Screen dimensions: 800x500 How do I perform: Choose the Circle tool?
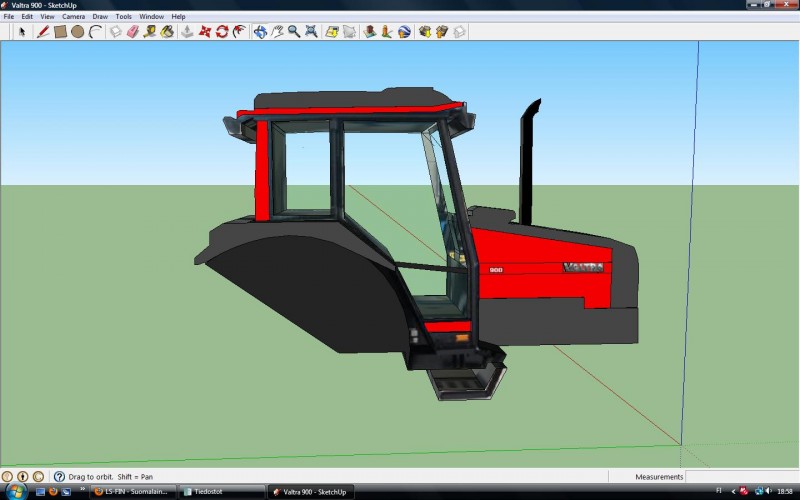click(78, 32)
